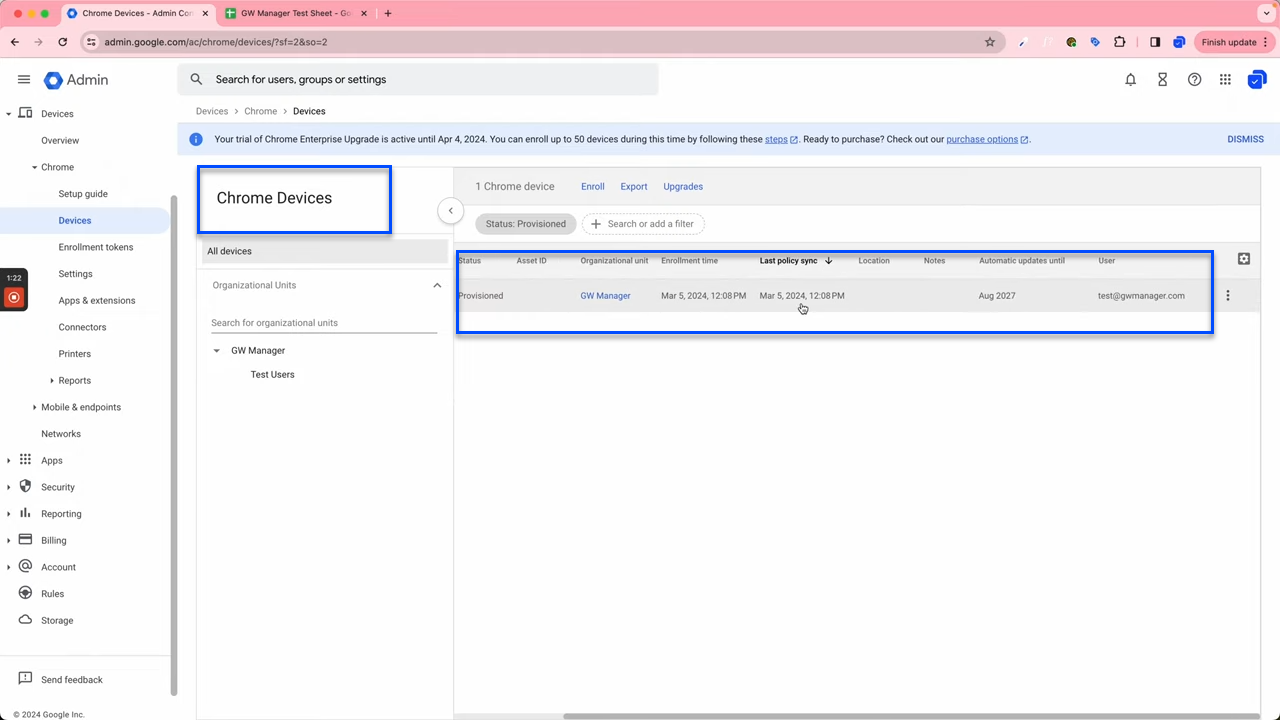Screen dimensions: 1280x720
Task: Collapse the GW Manager org unit tree
Action: [x=217, y=351]
